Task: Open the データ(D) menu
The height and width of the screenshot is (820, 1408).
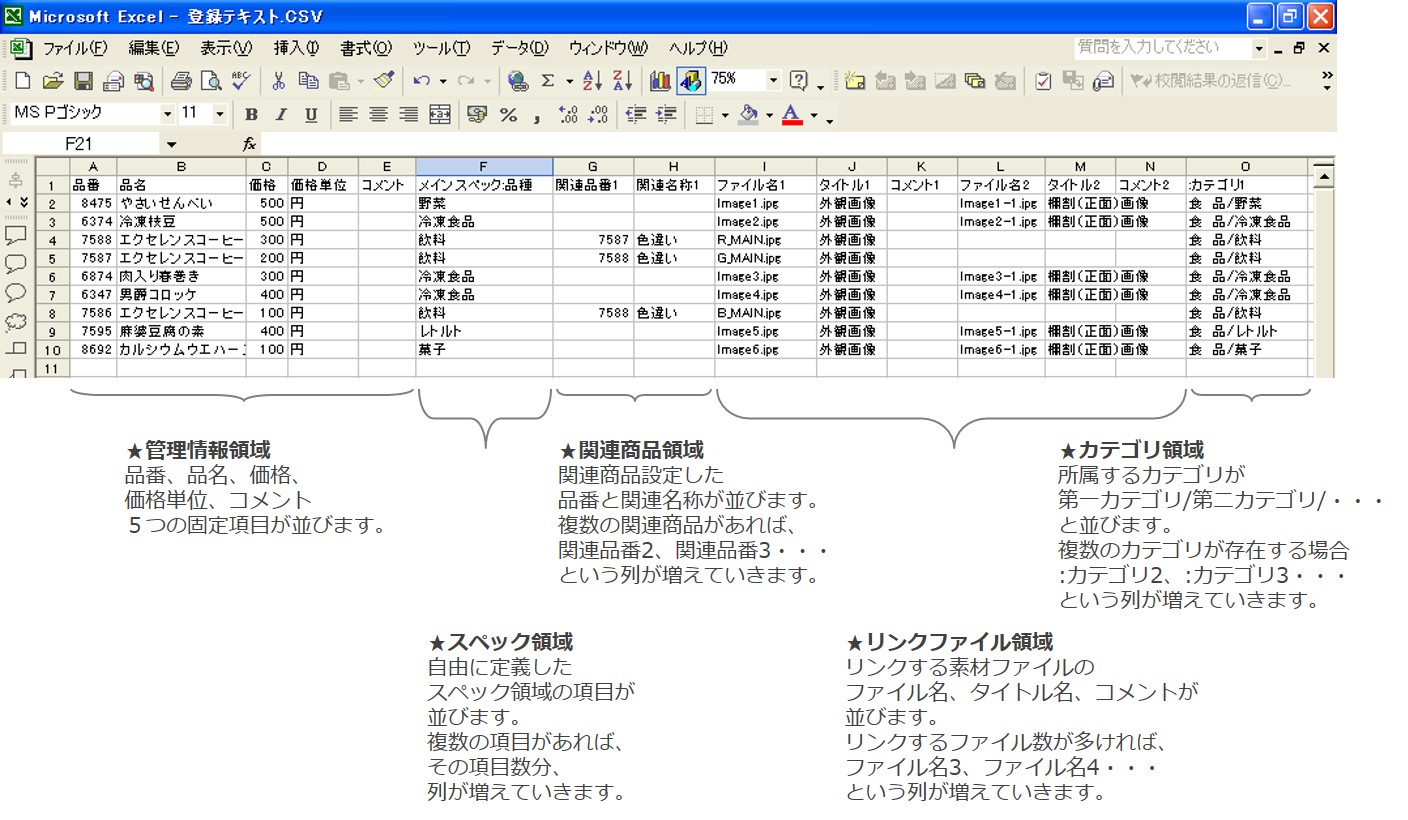Action: click(x=519, y=48)
